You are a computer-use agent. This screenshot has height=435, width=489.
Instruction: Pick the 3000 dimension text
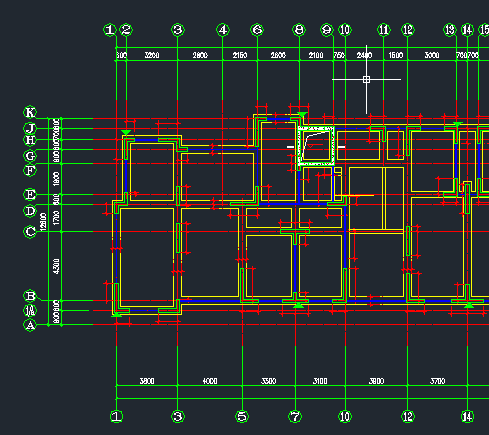tap(432, 55)
